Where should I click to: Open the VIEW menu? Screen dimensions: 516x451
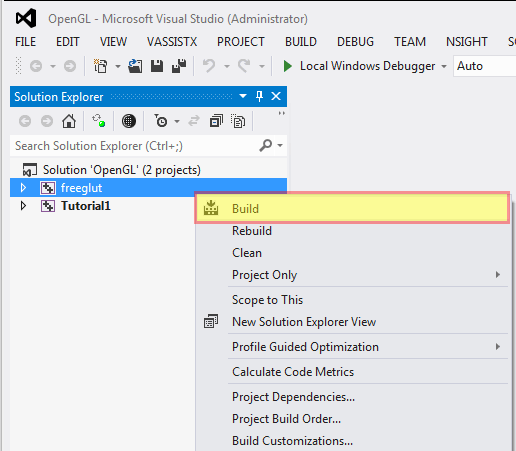point(113,42)
